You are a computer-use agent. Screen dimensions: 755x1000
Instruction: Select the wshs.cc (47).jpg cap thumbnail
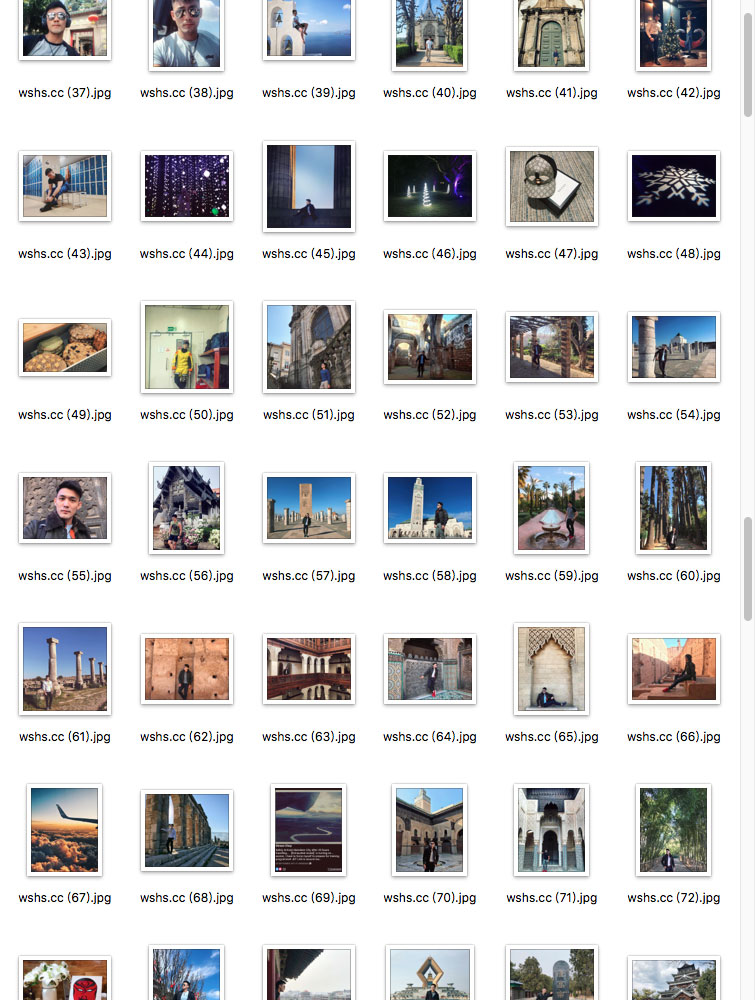tap(552, 186)
